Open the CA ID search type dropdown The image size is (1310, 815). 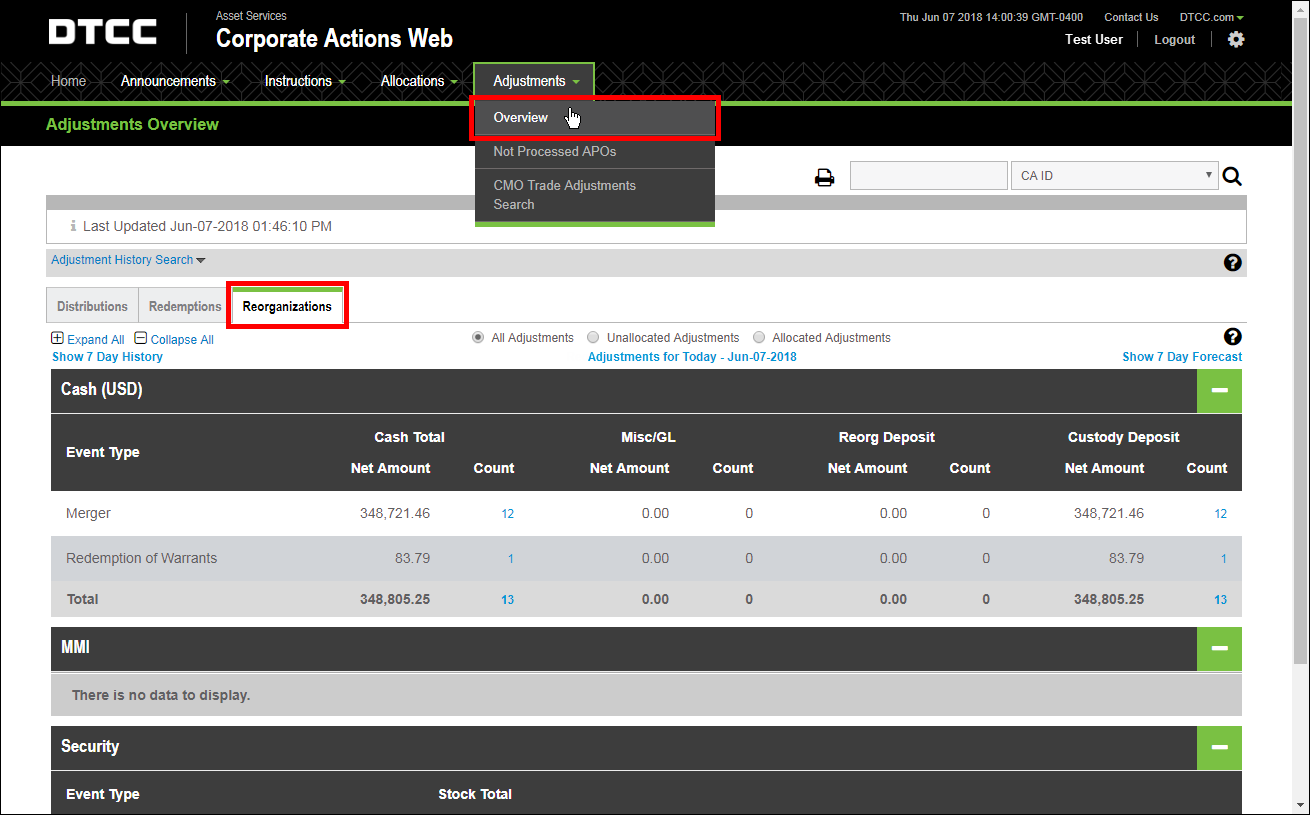click(1114, 176)
